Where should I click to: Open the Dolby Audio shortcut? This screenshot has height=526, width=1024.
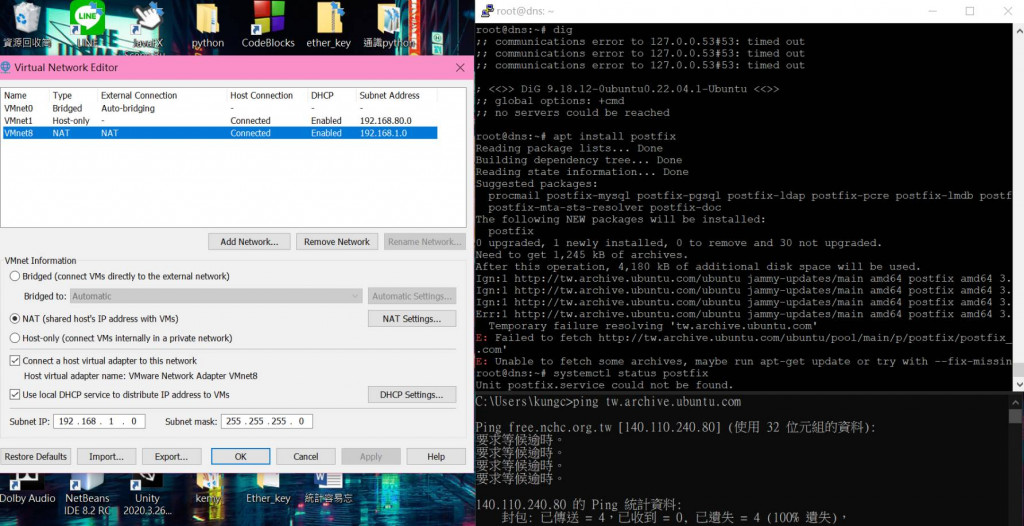pos(27,490)
